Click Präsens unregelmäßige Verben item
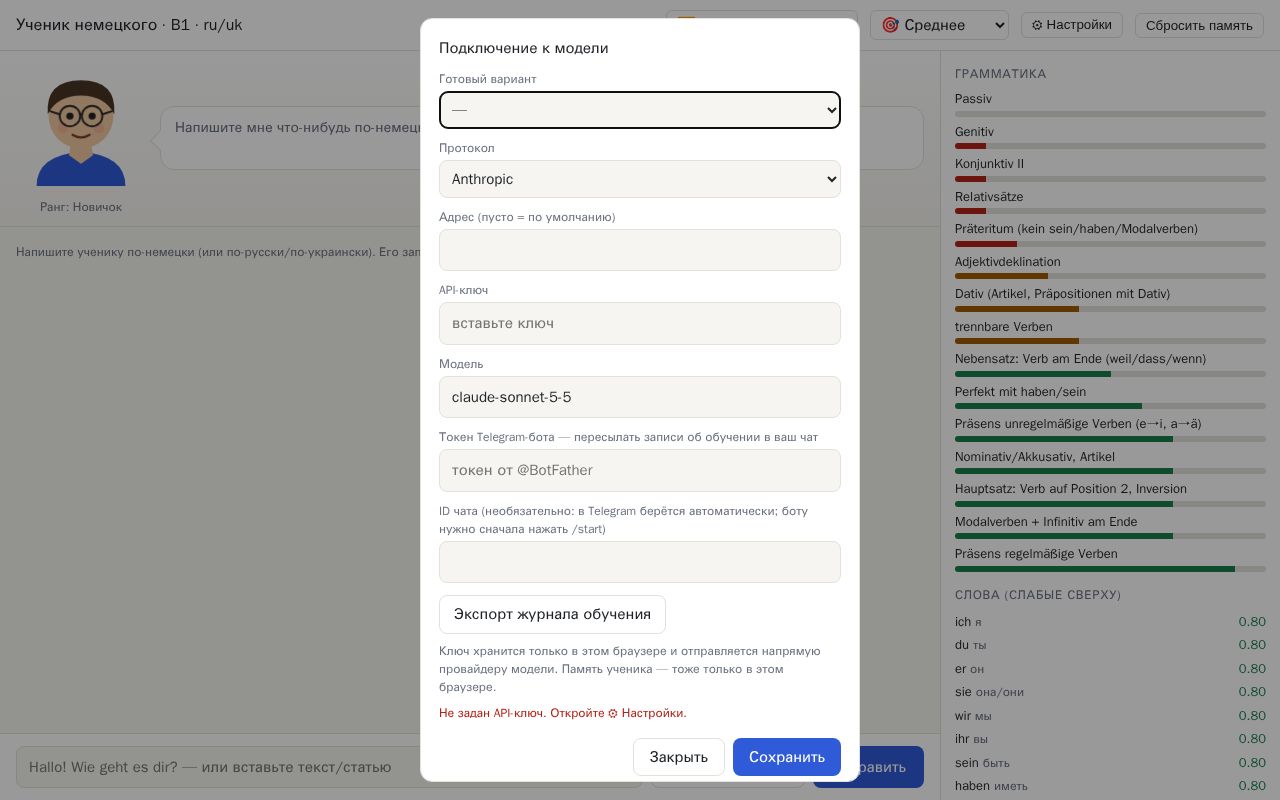Viewport: 1280px width, 800px height. (1110, 429)
